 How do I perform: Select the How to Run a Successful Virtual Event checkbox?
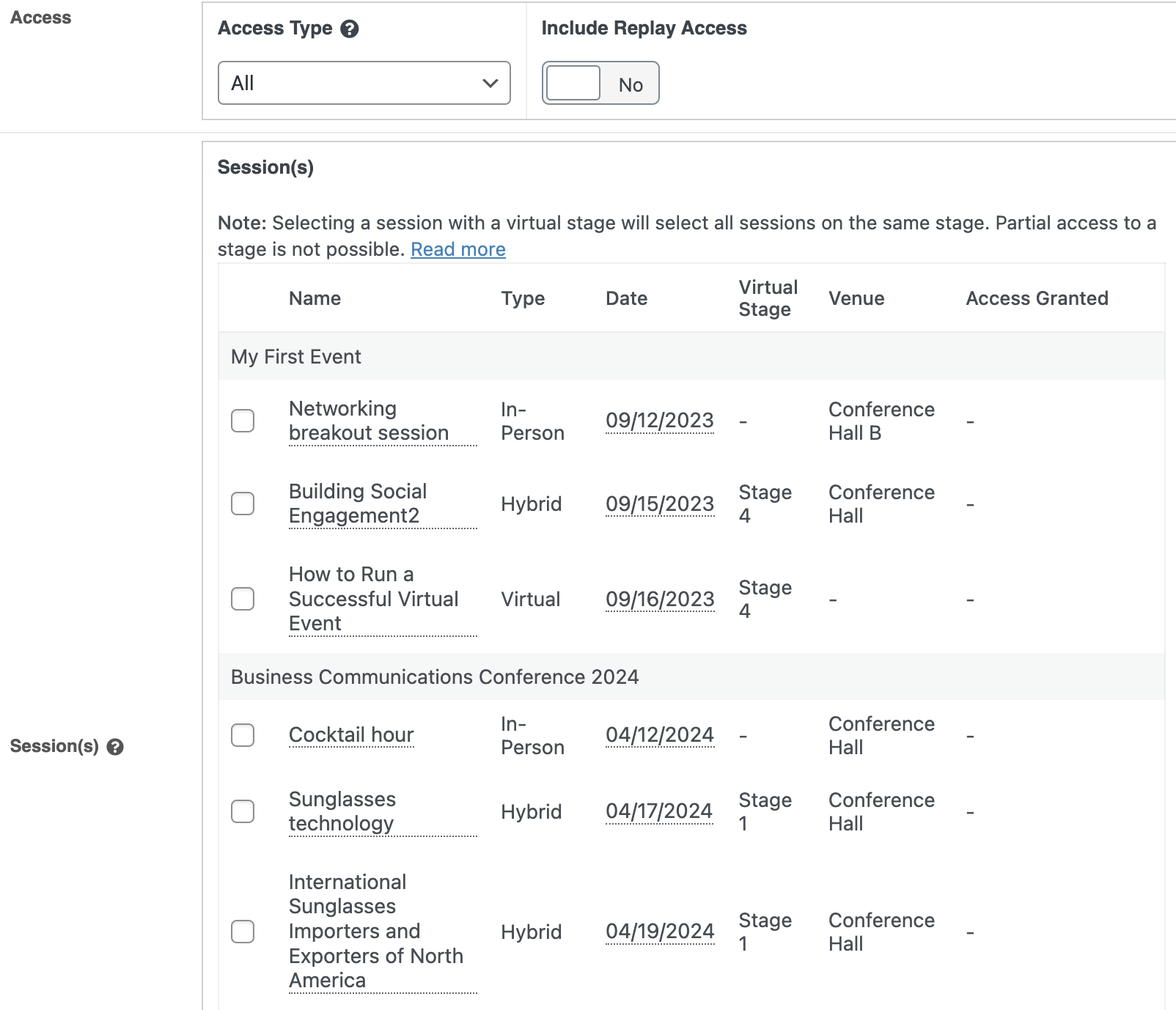tap(243, 599)
